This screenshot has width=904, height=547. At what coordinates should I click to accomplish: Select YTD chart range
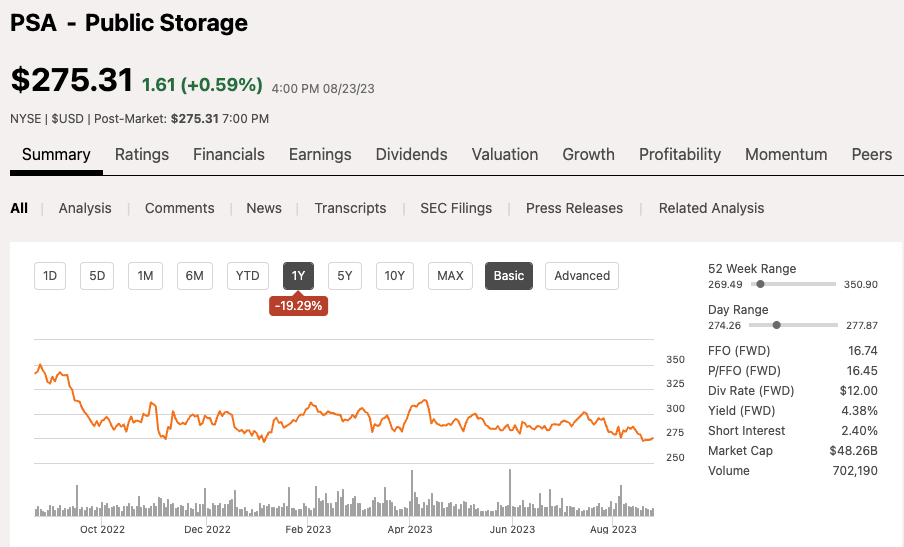248,276
